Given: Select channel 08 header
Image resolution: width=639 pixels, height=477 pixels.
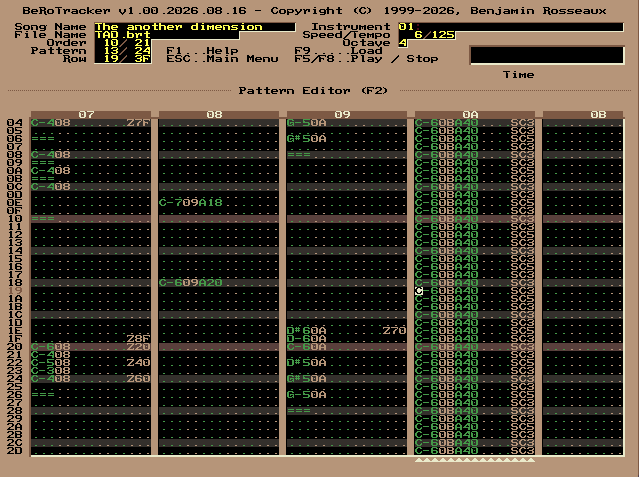Looking at the screenshot, I should coord(219,115).
